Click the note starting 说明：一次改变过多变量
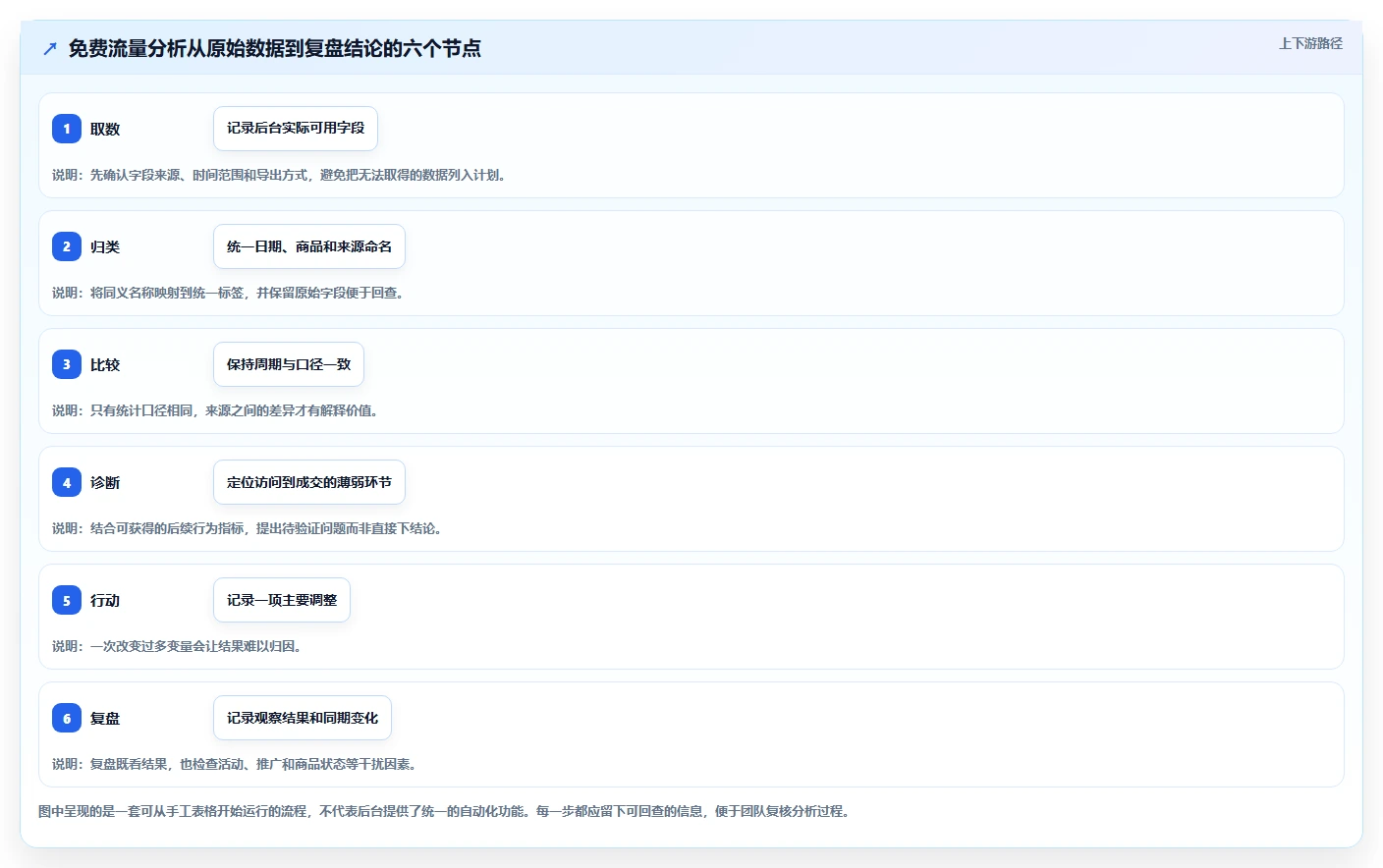Image resolution: width=1383 pixels, height=868 pixels. (177, 646)
